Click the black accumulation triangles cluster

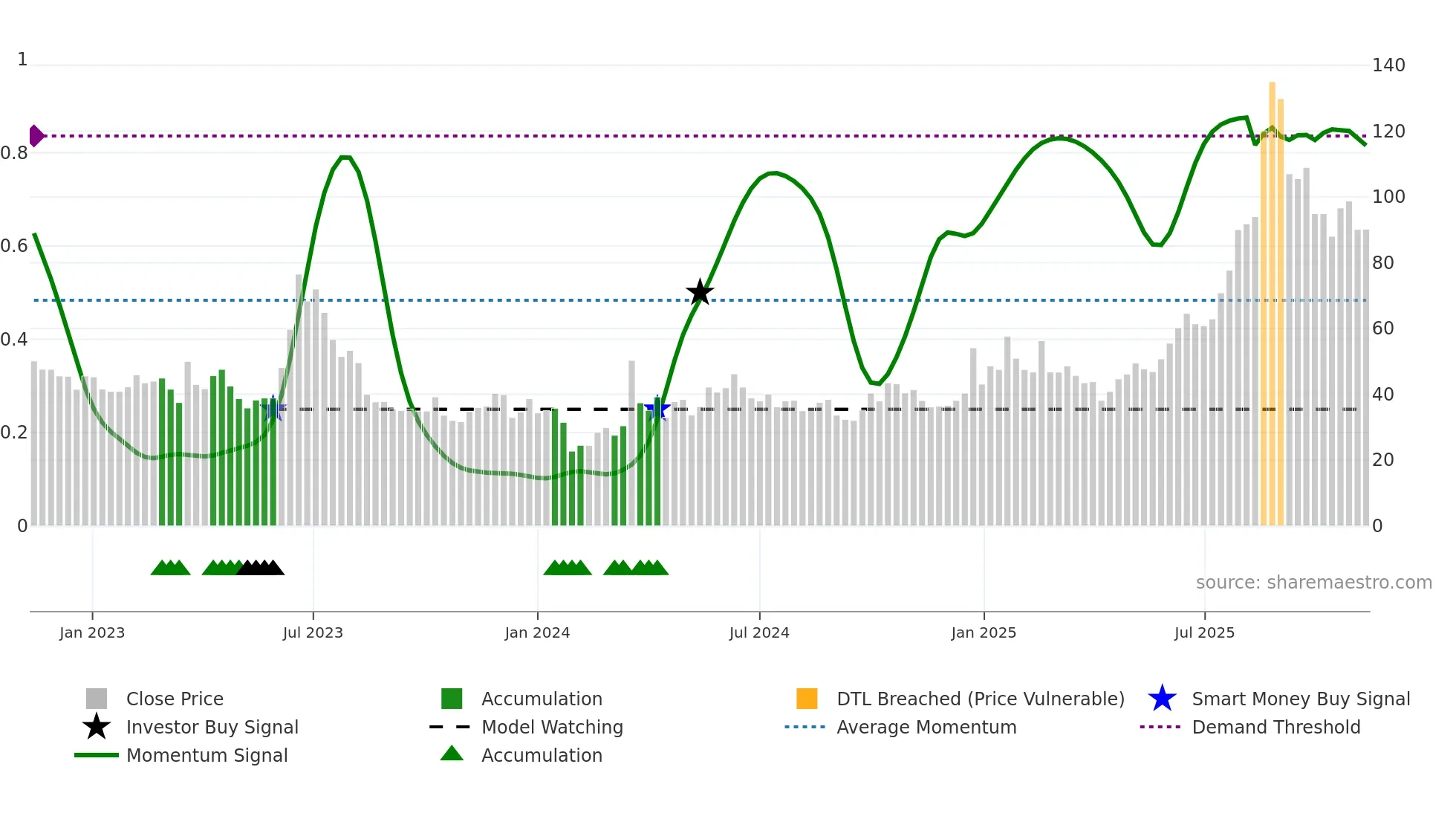tap(260, 568)
